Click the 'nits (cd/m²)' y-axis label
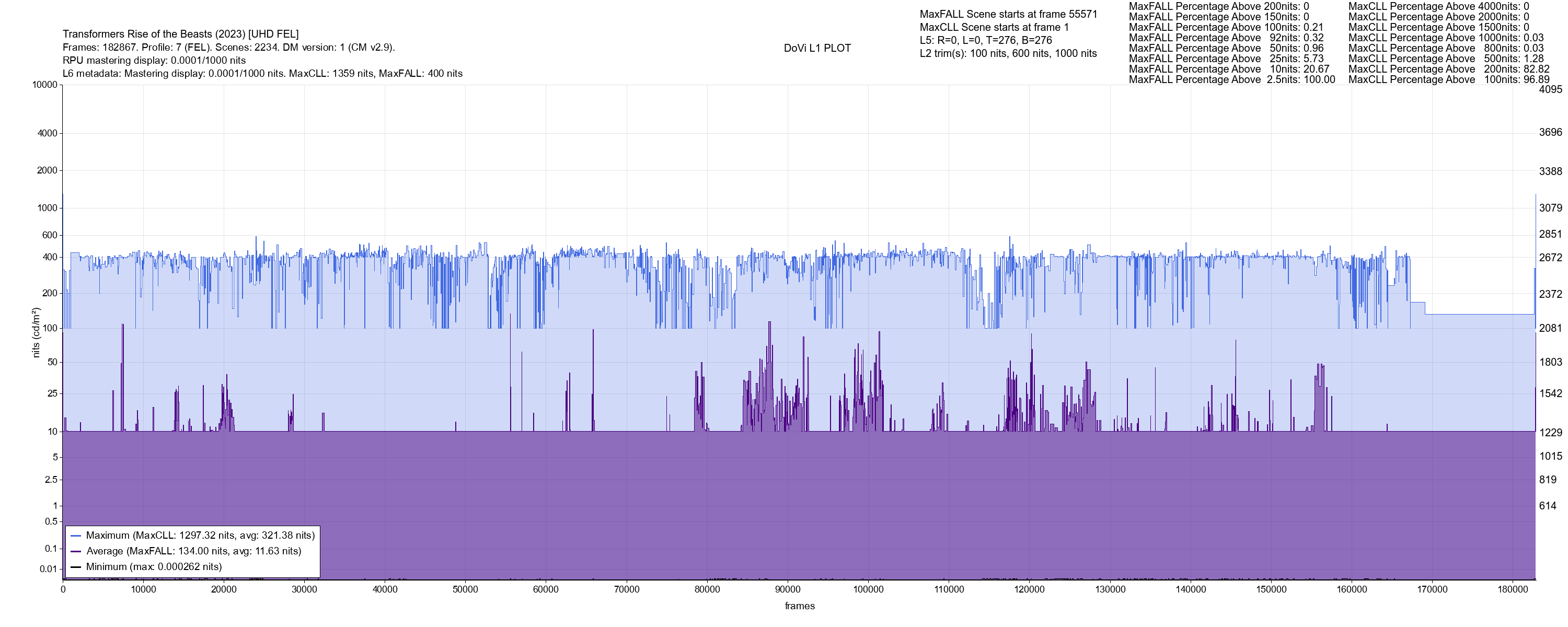 point(36,333)
